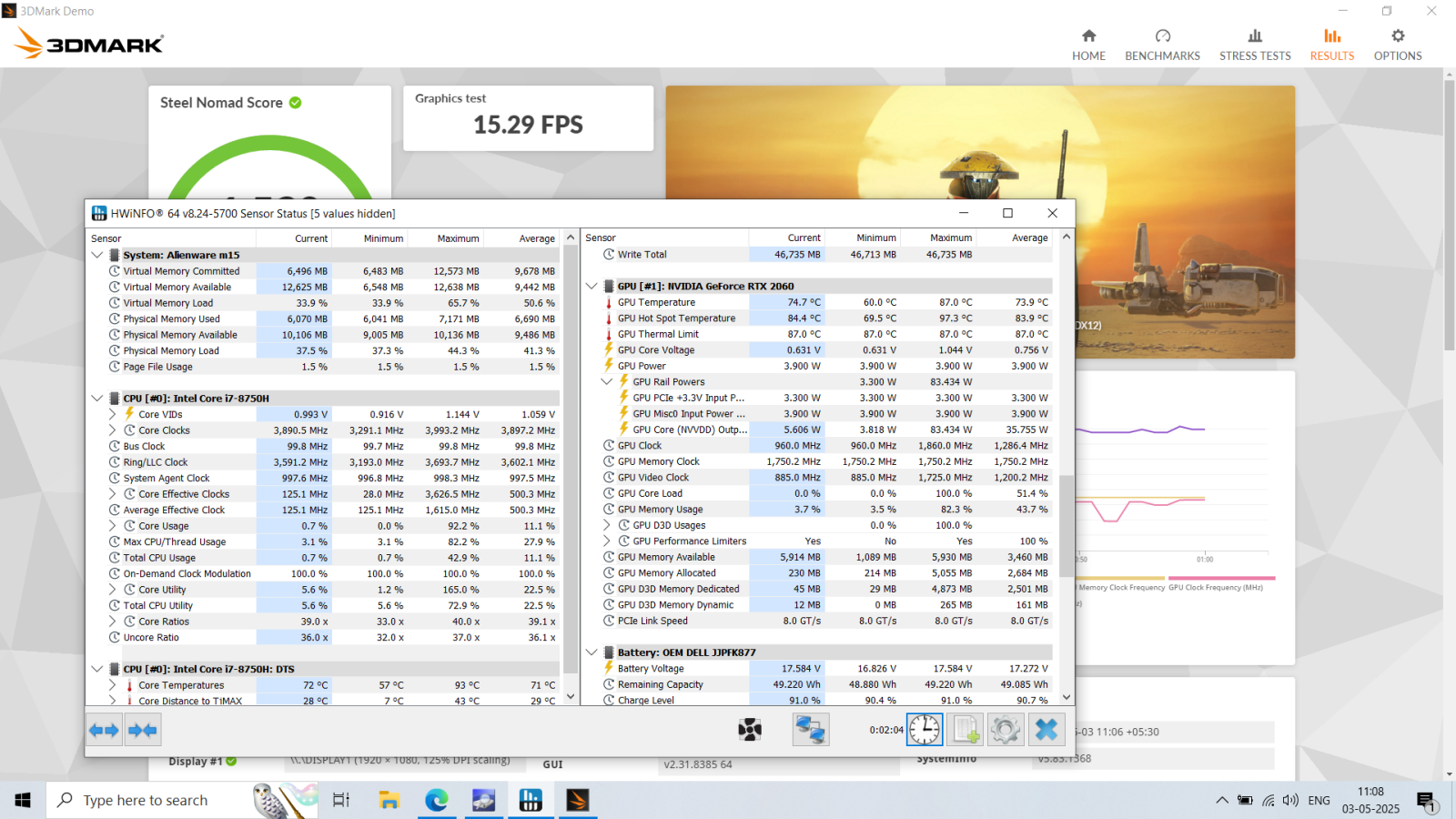Click Graphics test 15.29 FPS card

(x=529, y=118)
